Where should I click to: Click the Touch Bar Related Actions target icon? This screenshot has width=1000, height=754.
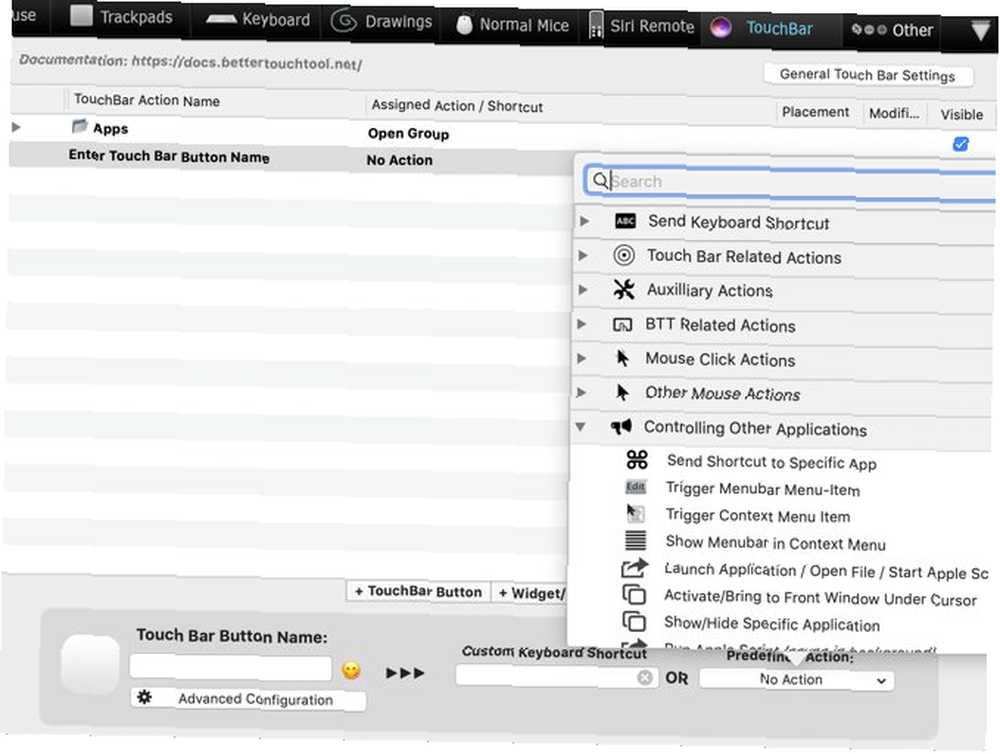tap(624, 255)
